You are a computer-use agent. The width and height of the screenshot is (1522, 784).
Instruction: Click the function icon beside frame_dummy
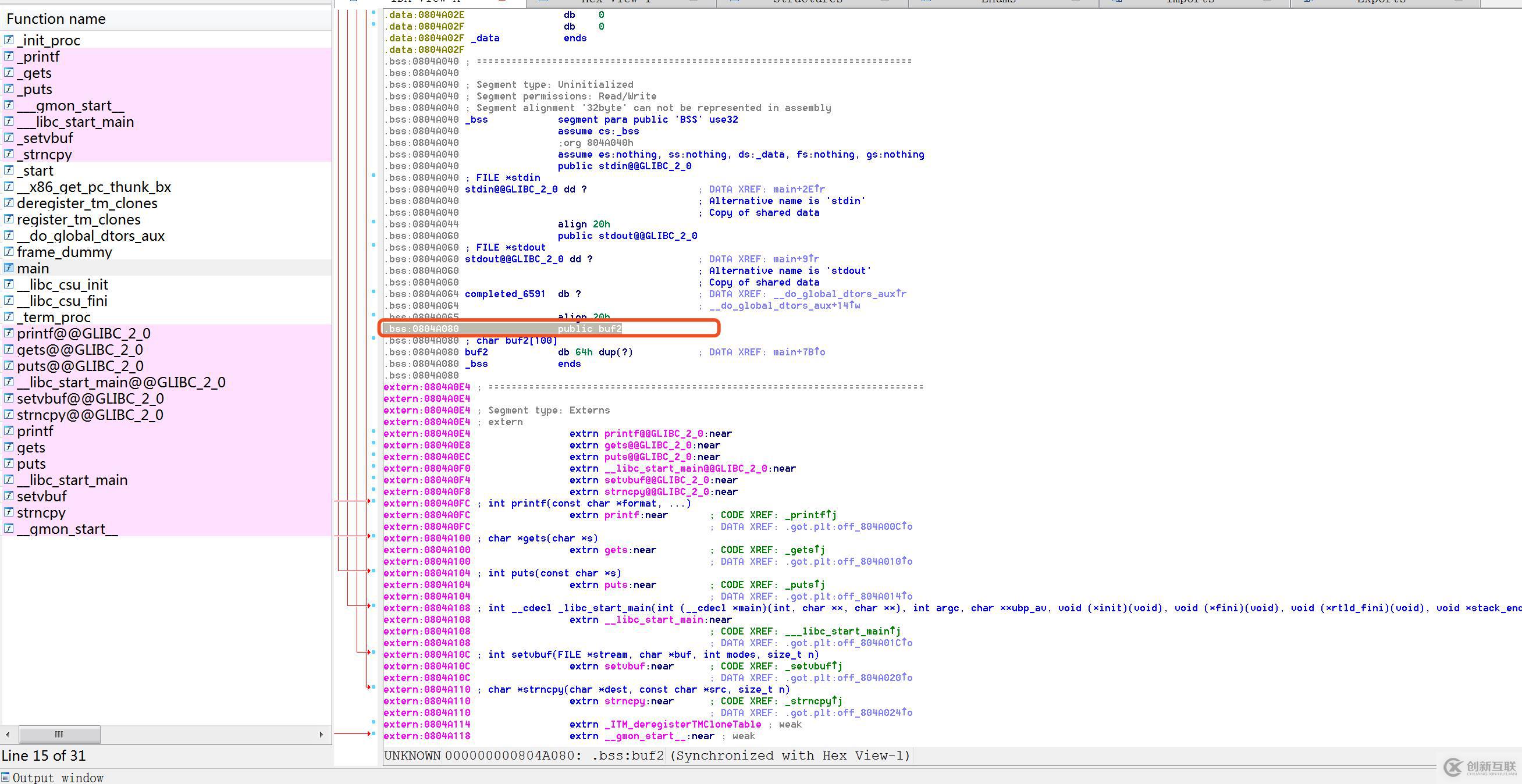[9, 252]
